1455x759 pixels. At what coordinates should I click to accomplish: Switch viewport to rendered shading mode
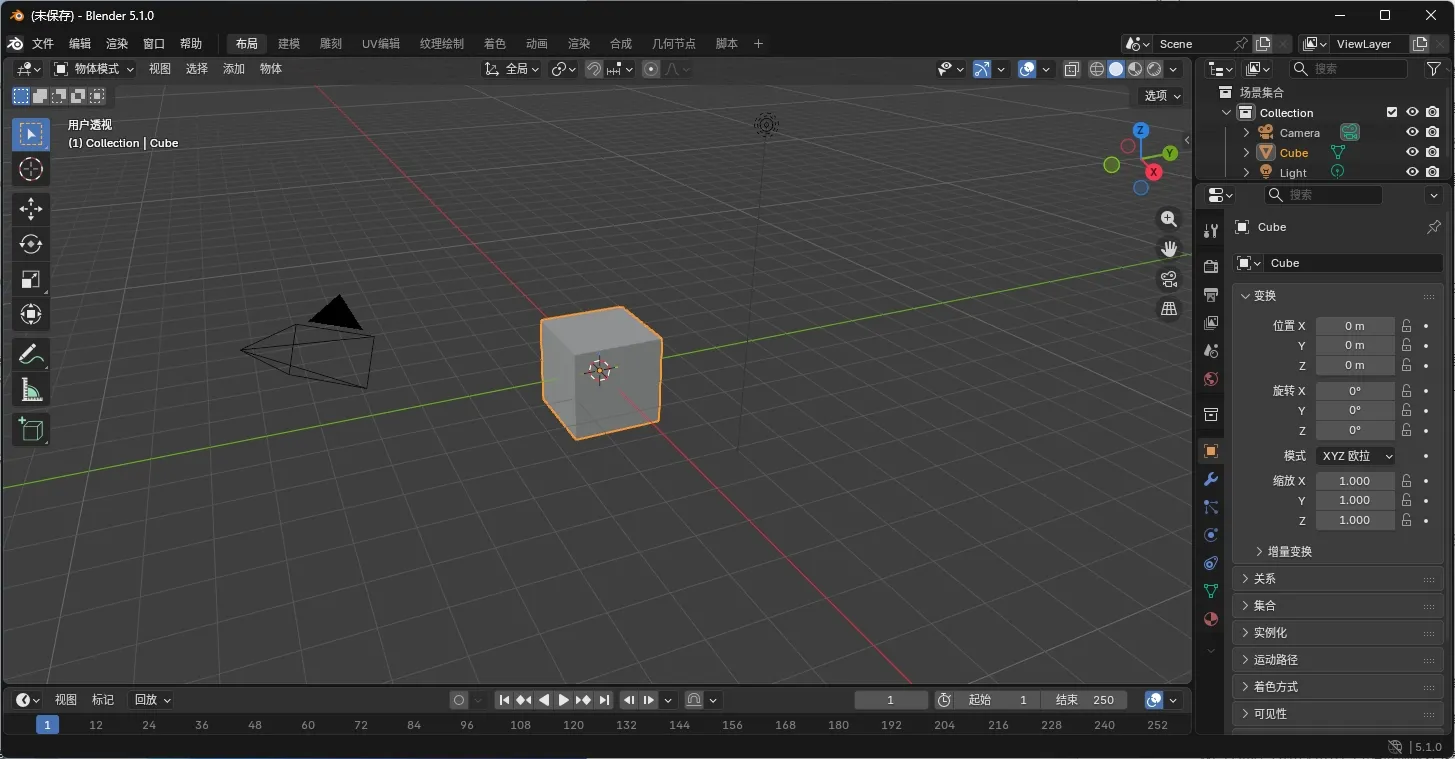click(1152, 69)
